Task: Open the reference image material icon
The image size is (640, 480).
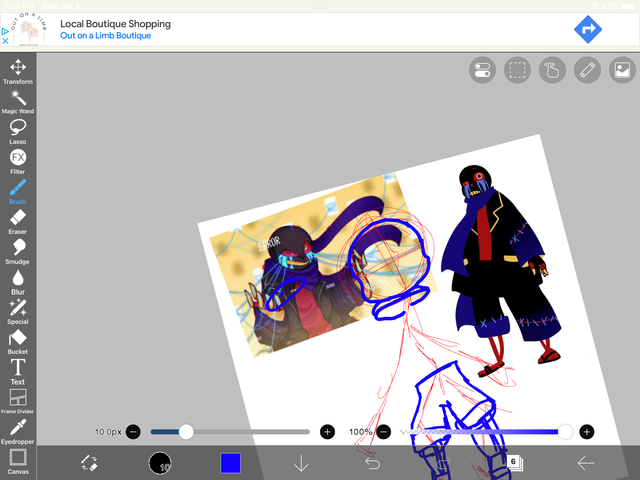Action: point(622,70)
